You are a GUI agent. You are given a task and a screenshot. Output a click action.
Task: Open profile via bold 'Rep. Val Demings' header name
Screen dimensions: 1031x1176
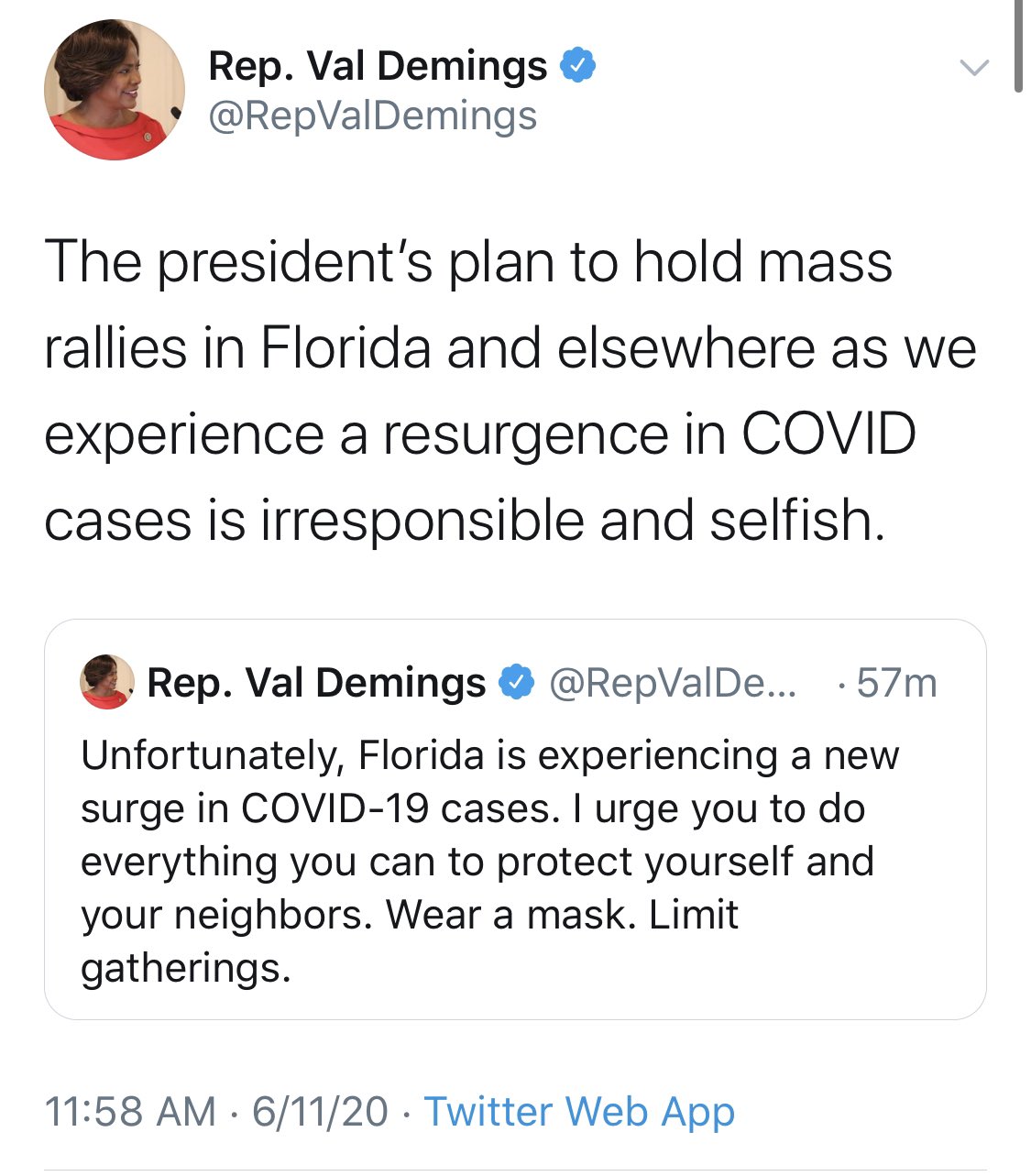tap(378, 66)
